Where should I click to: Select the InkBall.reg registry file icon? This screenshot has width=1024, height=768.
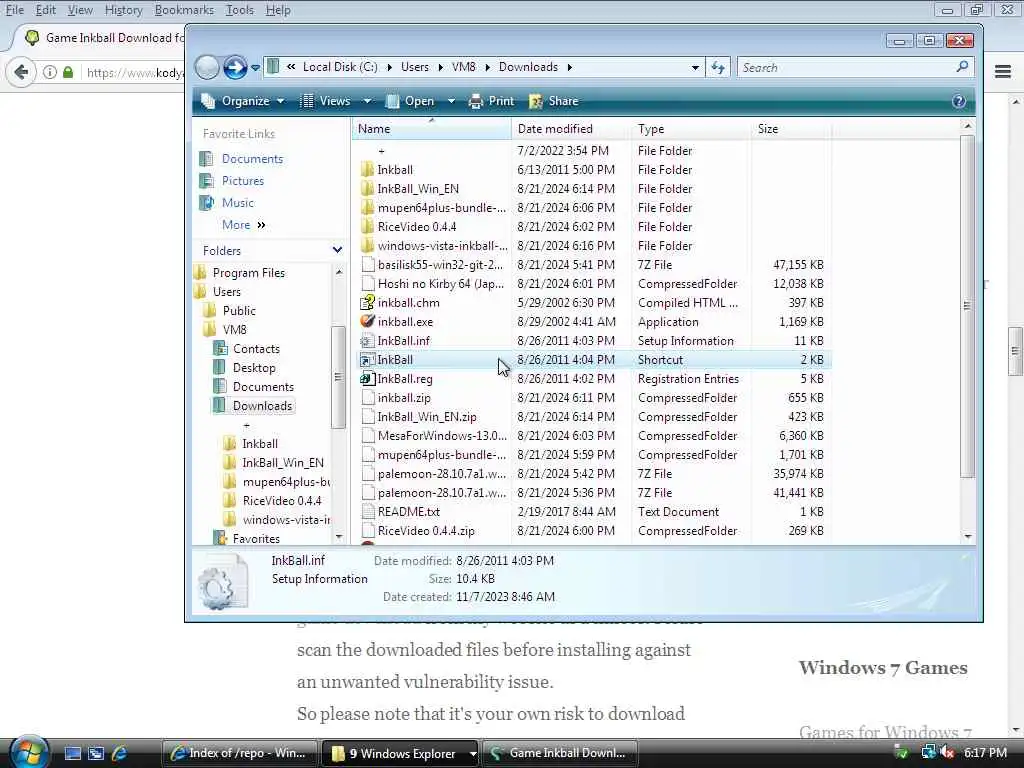tap(368, 378)
